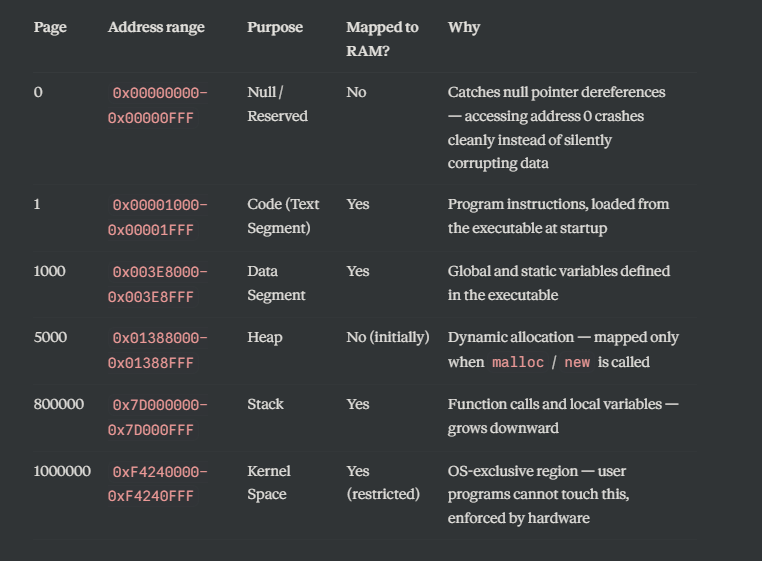Select address range 0xF4240000-0xF4240FFF code
The height and width of the screenshot is (561, 762).
click(157, 484)
